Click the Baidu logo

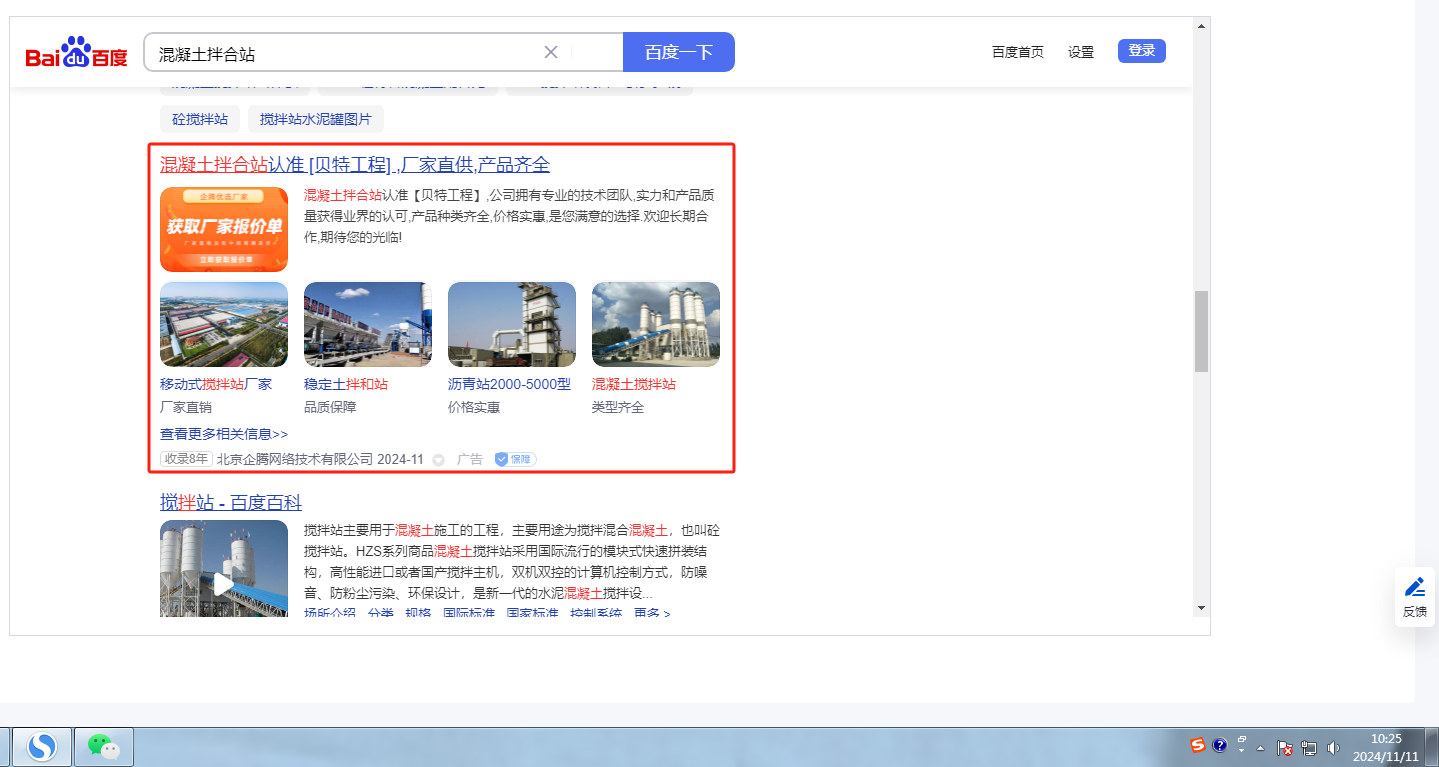tap(77, 52)
